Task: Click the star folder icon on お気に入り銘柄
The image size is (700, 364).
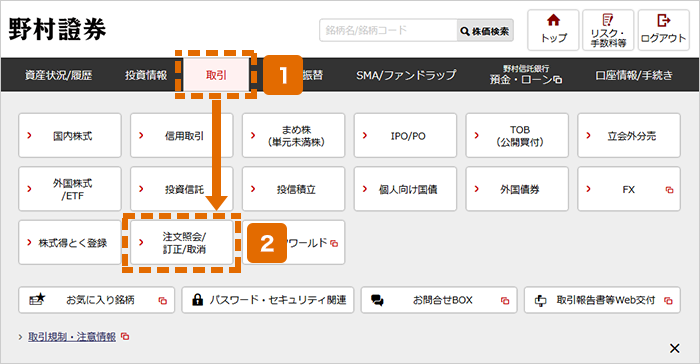Action: tap(38, 299)
